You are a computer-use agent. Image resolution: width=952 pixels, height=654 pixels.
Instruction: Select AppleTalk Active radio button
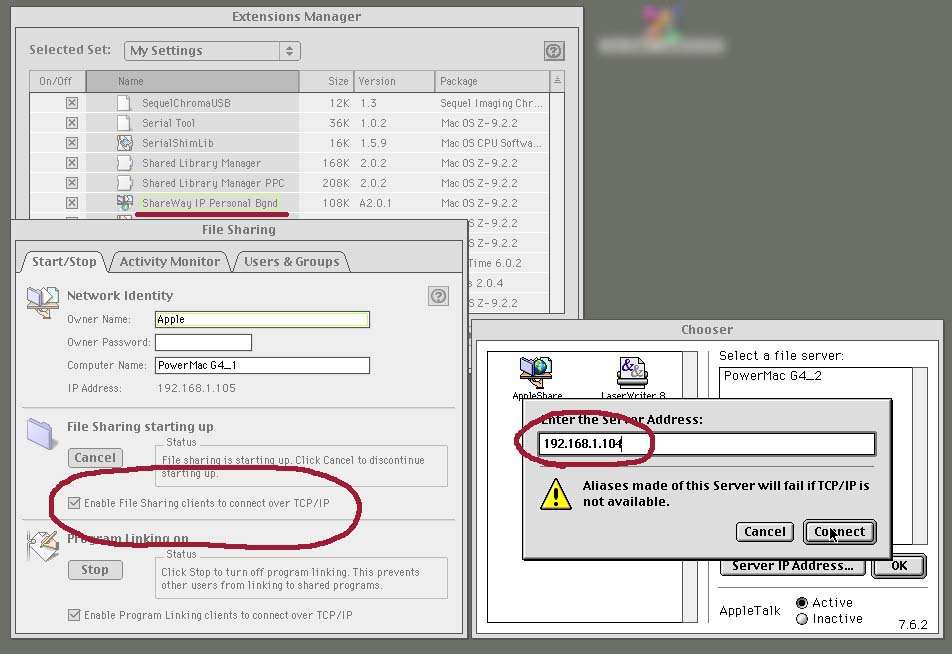pos(801,603)
